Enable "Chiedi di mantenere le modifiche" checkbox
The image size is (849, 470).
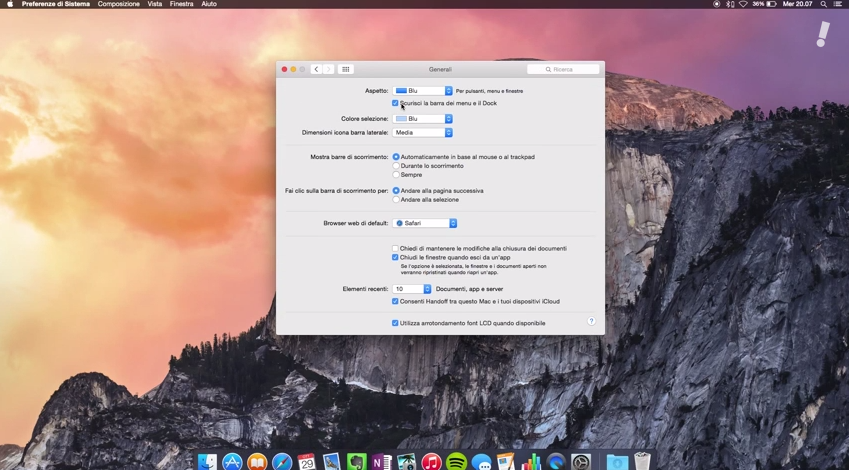(396, 248)
